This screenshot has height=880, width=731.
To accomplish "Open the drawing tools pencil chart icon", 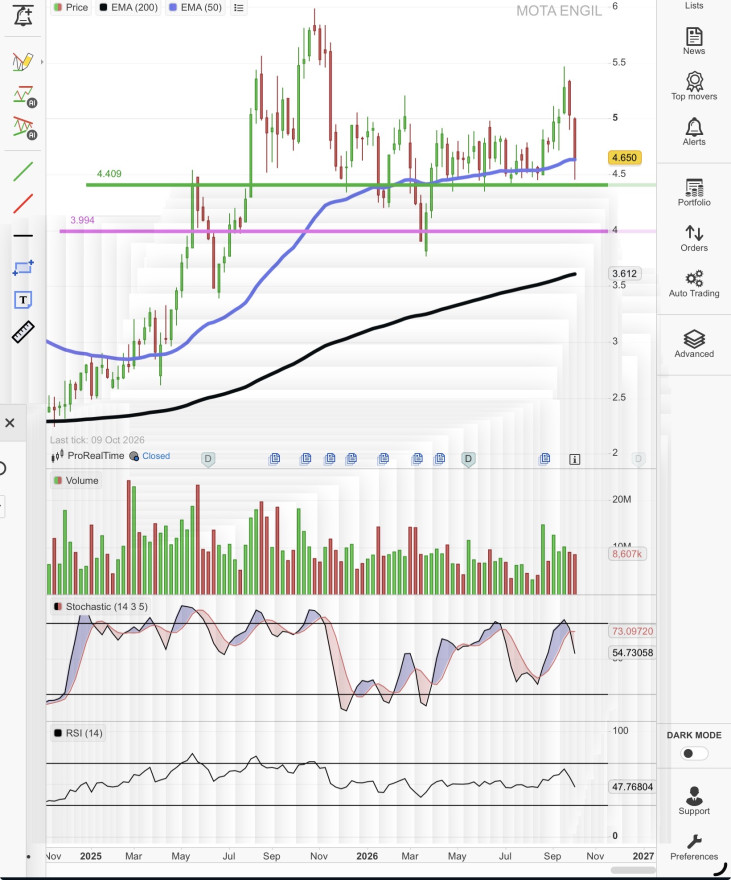I will pyautogui.click(x=23, y=61).
